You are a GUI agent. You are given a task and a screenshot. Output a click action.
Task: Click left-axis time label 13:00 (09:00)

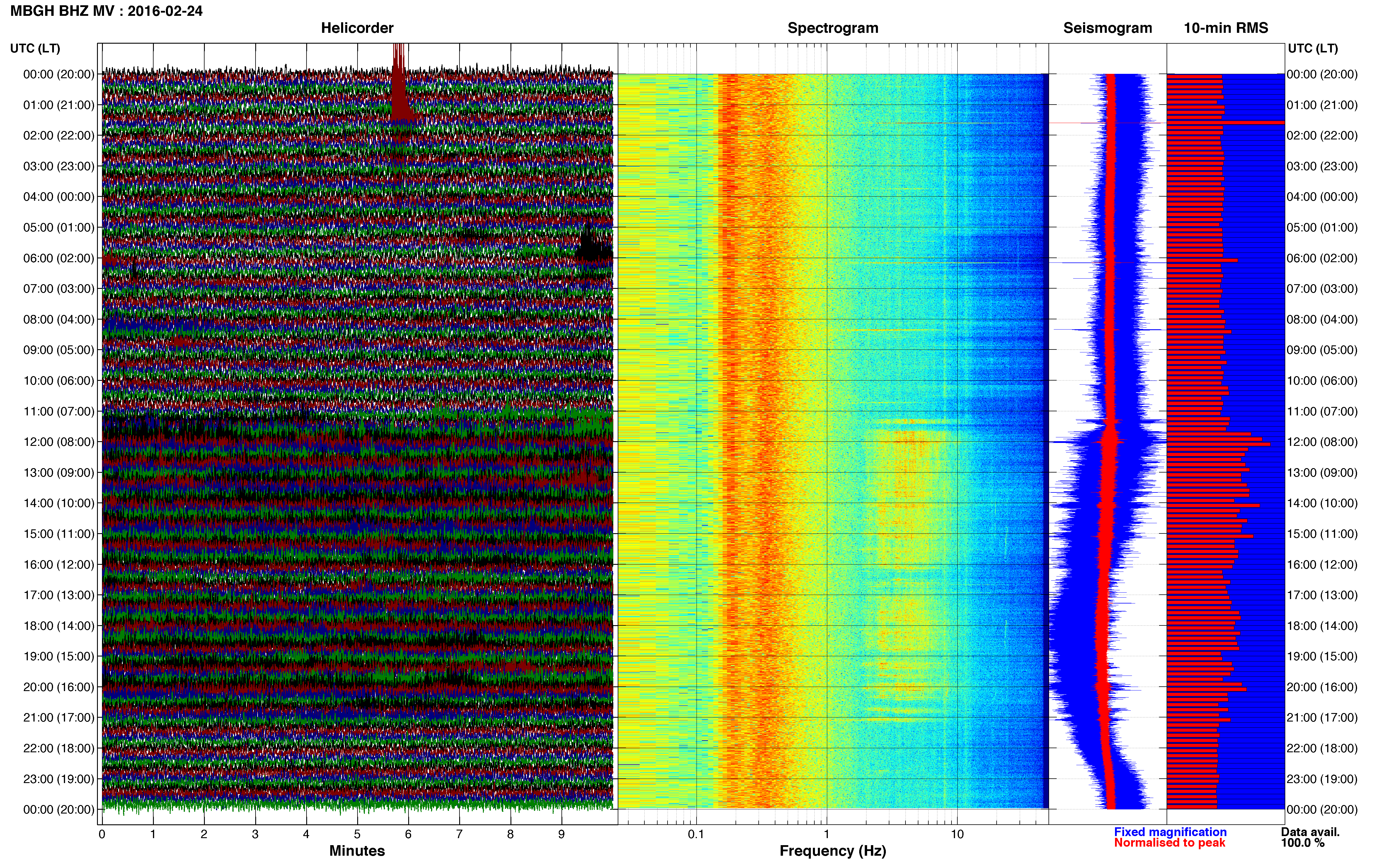tap(59, 473)
